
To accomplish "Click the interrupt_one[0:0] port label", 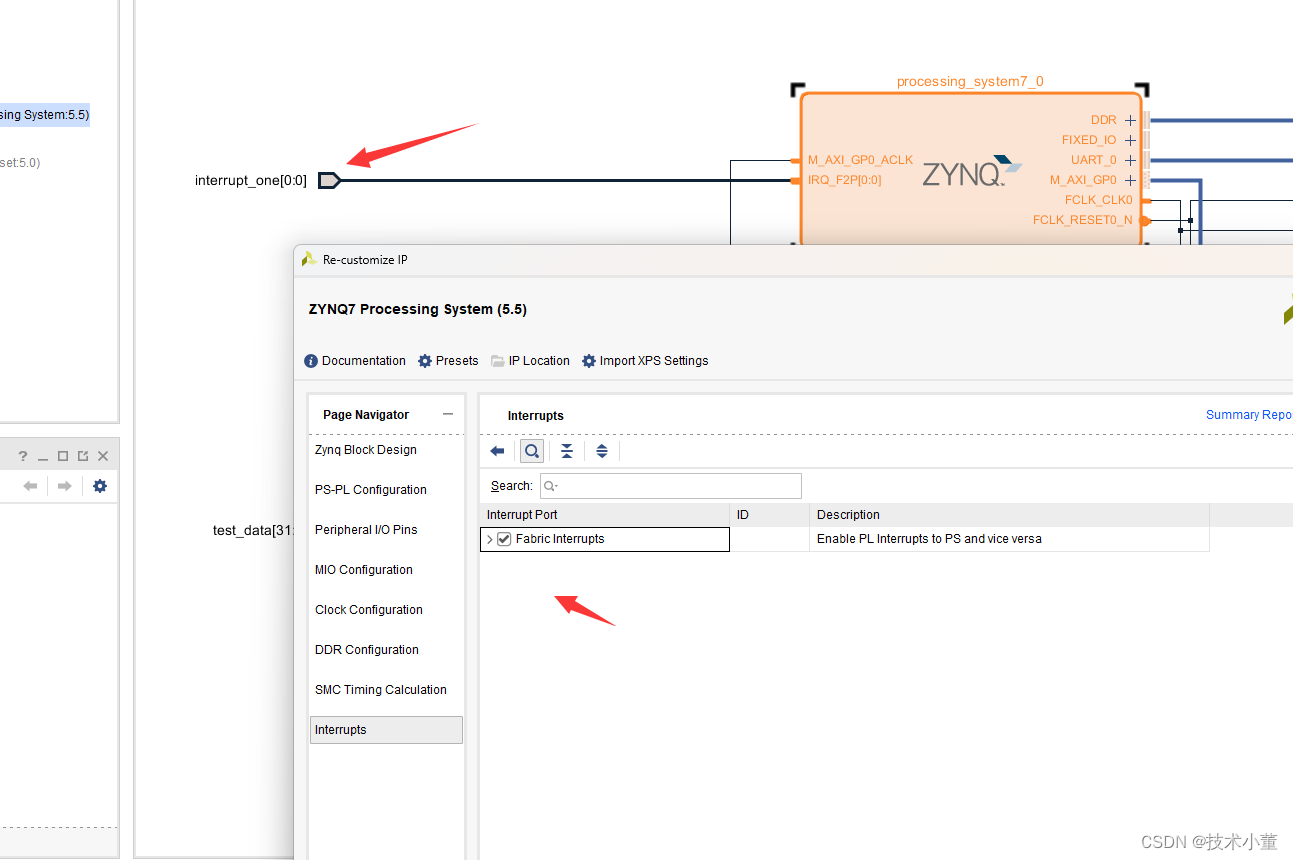I will [251, 181].
